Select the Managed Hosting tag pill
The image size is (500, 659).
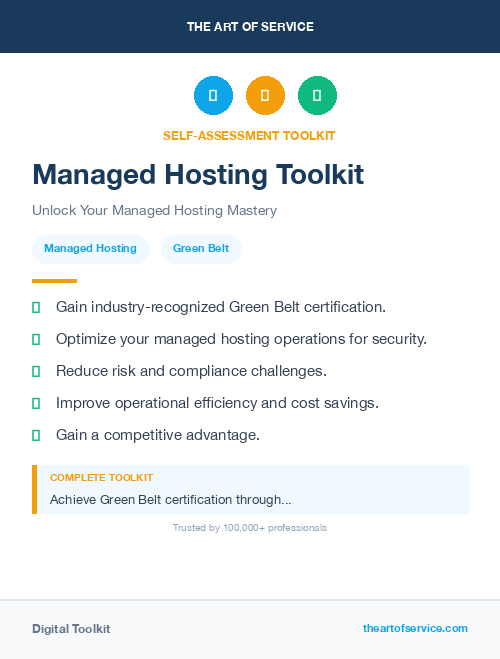(x=91, y=249)
